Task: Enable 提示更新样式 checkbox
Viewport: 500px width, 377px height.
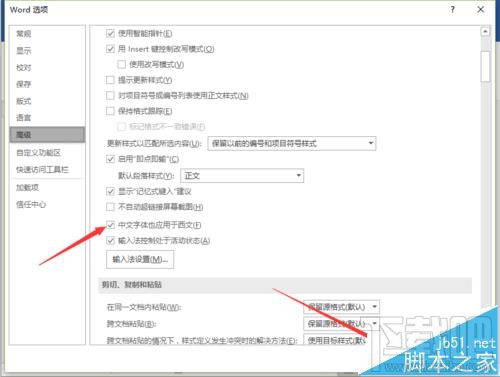Action: (110, 80)
